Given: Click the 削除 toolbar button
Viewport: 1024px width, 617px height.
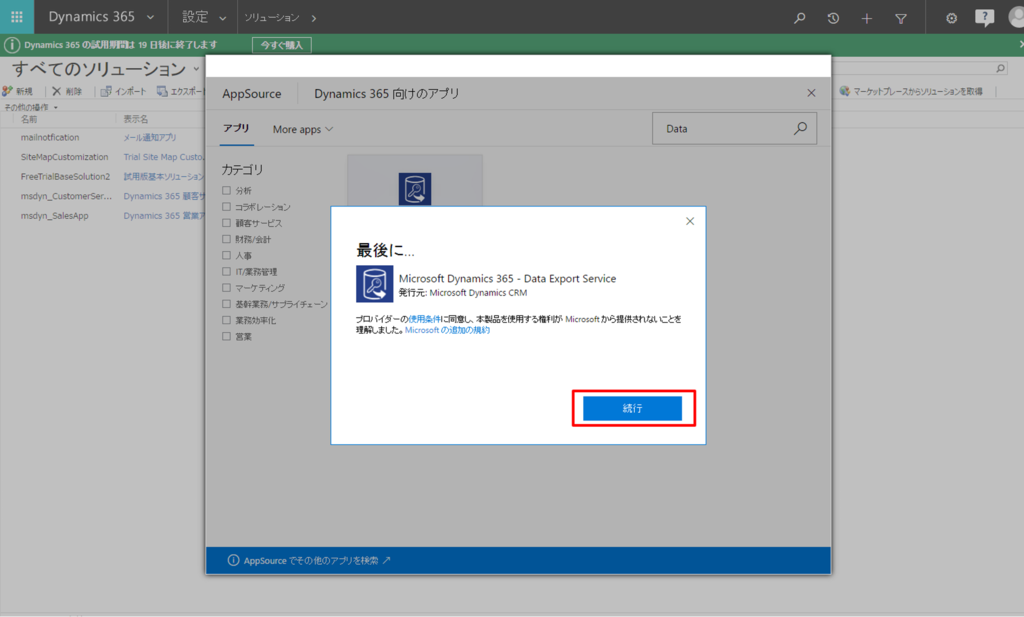Looking at the screenshot, I should click(67, 91).
